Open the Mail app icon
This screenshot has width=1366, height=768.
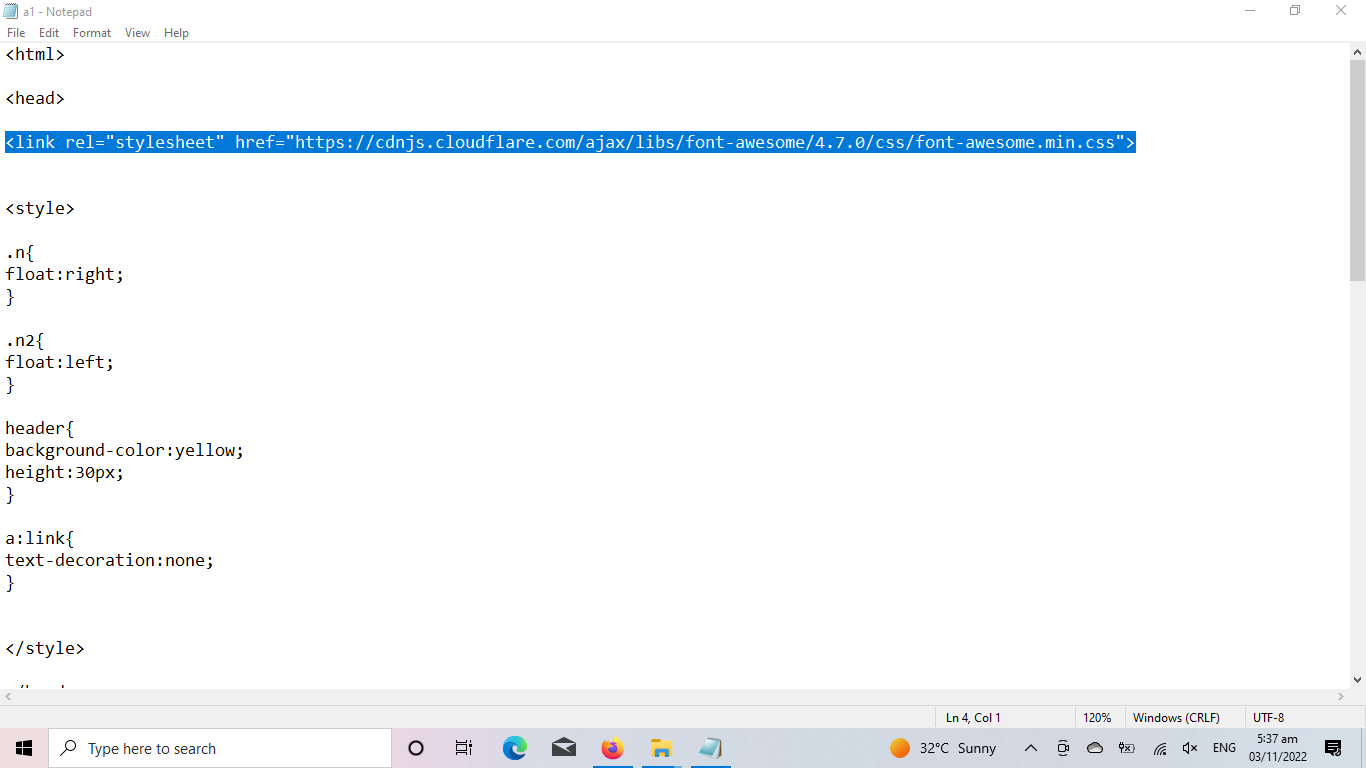(564, 748)
